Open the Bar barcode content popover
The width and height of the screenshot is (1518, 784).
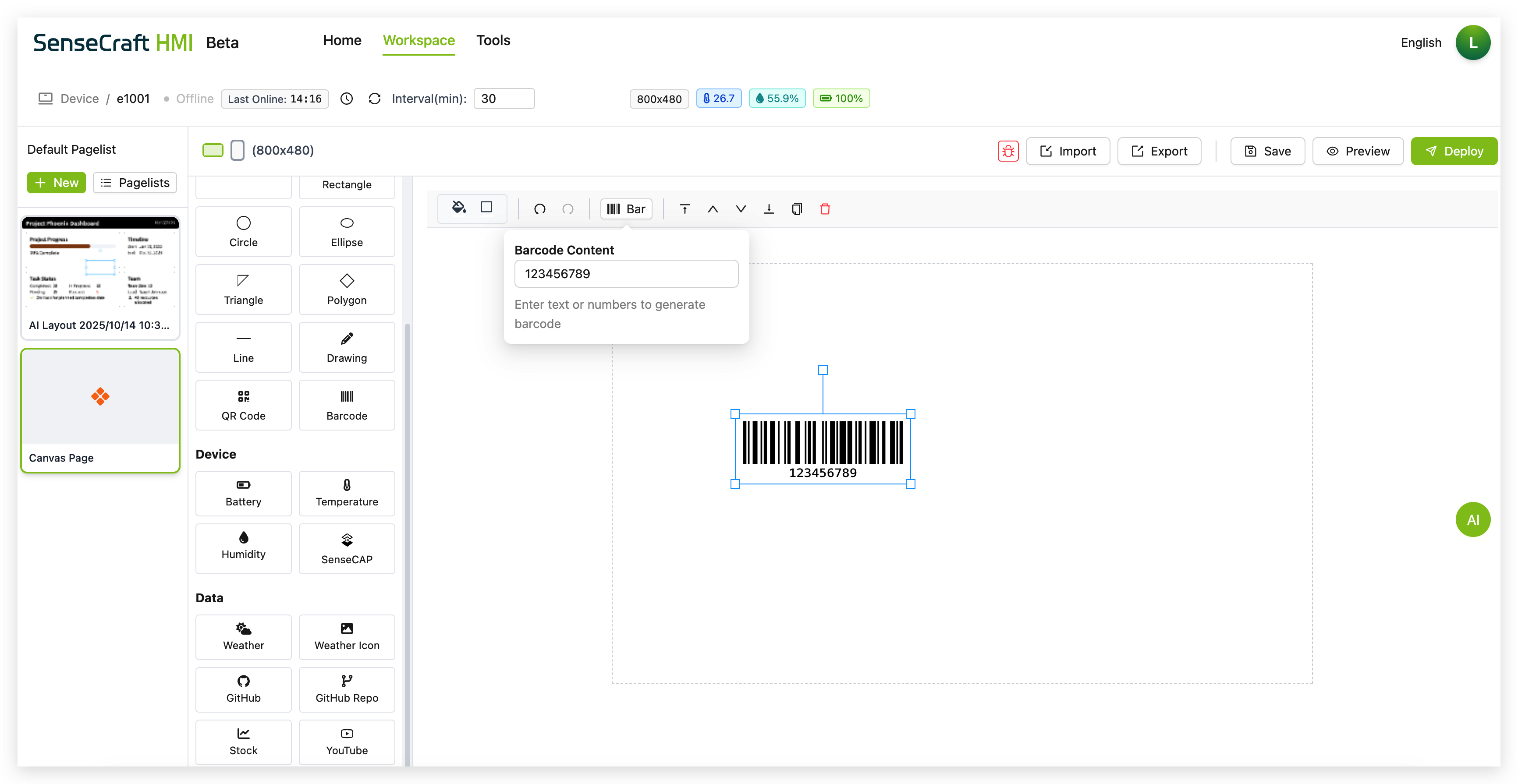626,209
